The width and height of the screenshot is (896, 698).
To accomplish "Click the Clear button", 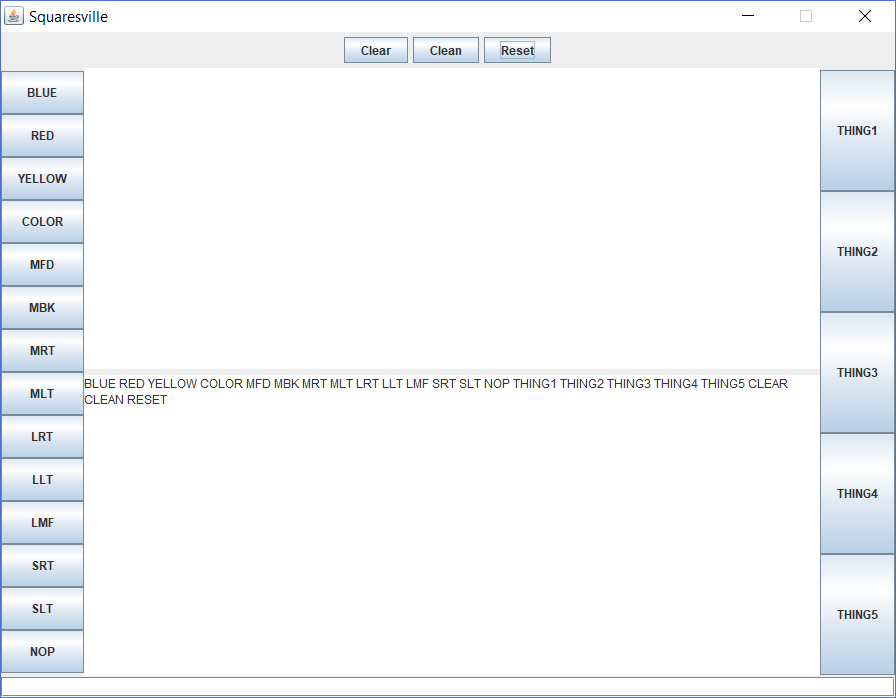I will (375, 50).
